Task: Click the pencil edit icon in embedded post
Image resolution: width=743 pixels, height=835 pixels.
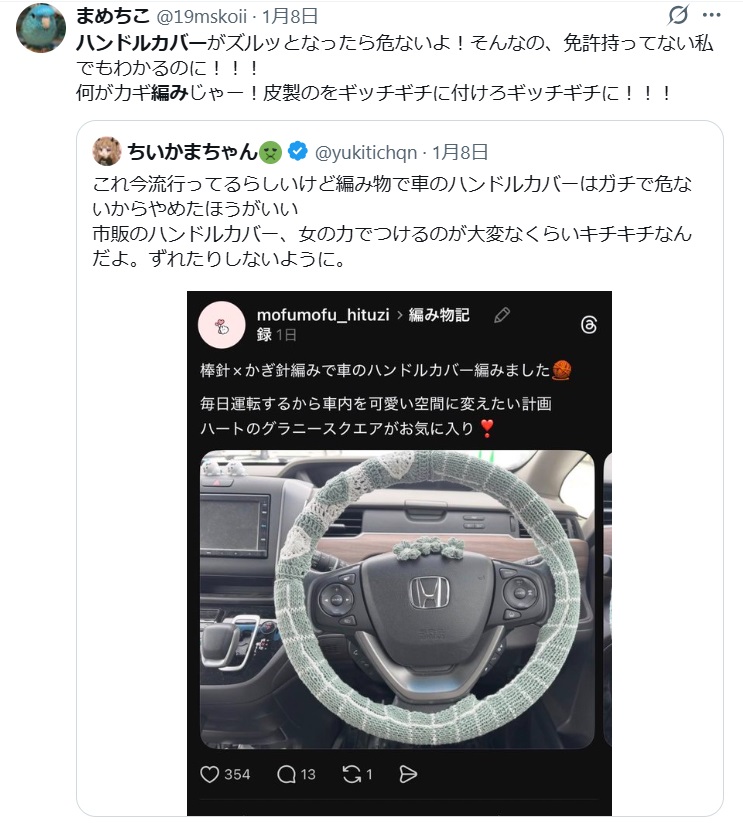Action: (x=502, y=315)
